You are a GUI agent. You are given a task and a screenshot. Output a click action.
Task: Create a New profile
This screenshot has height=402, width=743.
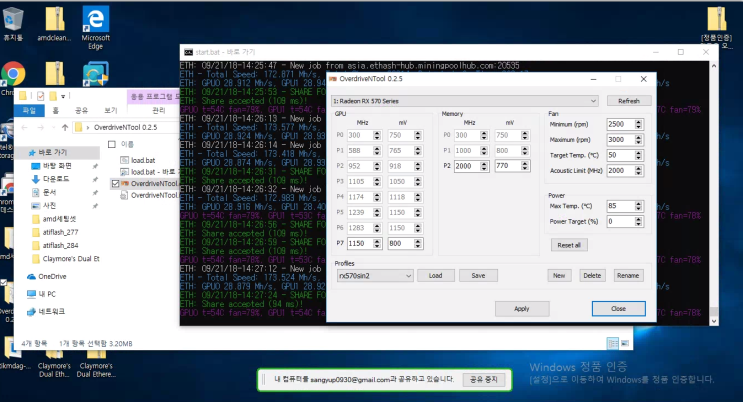(x=559, y=275)
